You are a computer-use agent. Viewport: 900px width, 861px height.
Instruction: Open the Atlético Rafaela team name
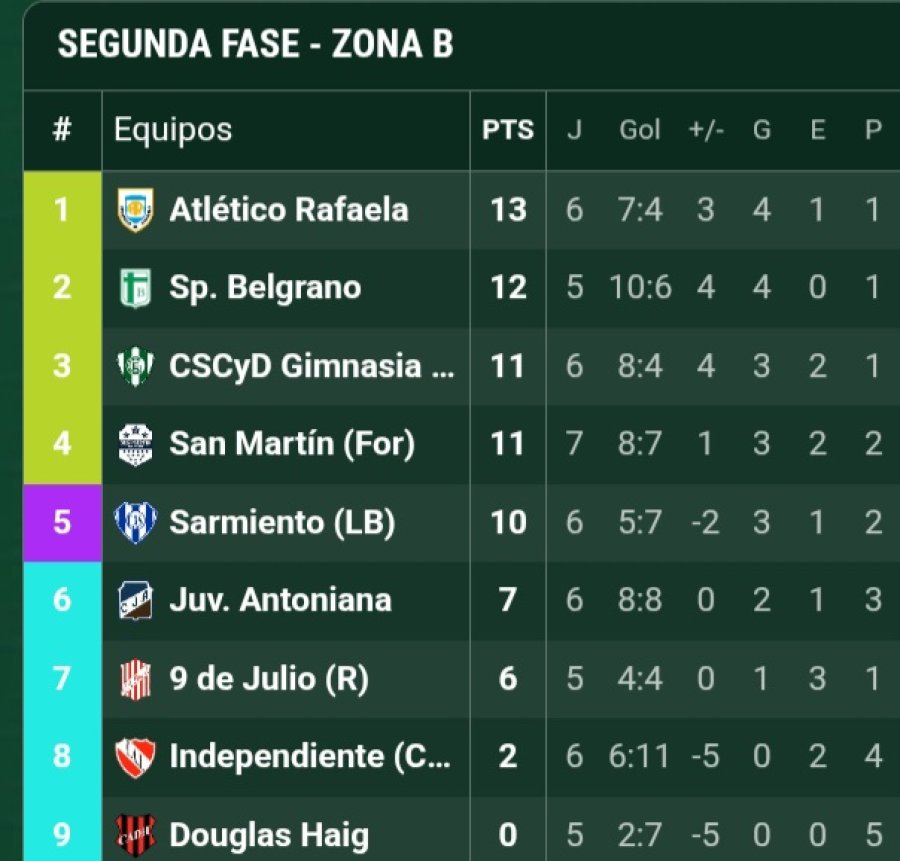tap(288, 210)
